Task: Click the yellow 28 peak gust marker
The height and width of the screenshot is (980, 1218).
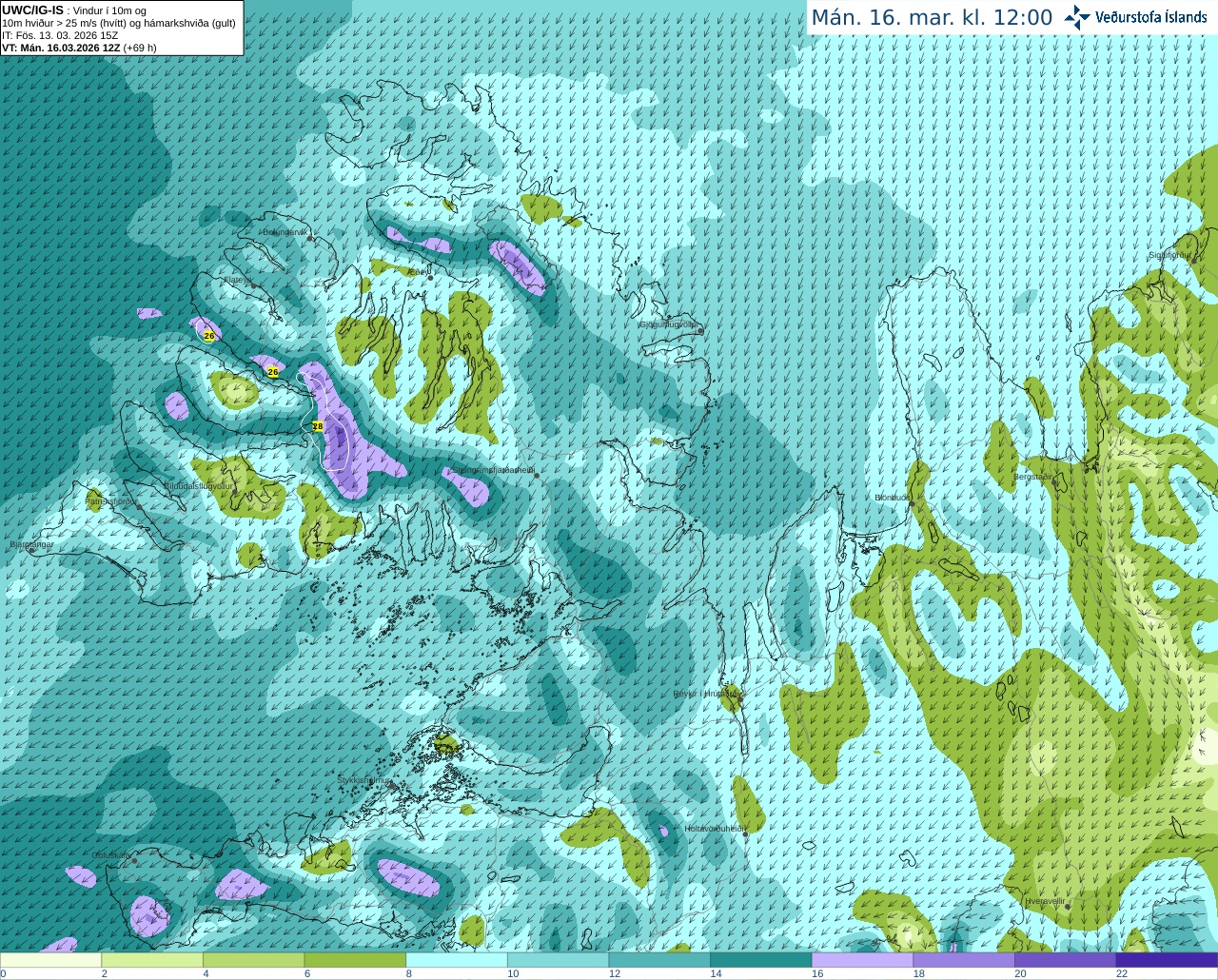Action: pos(318,426)
